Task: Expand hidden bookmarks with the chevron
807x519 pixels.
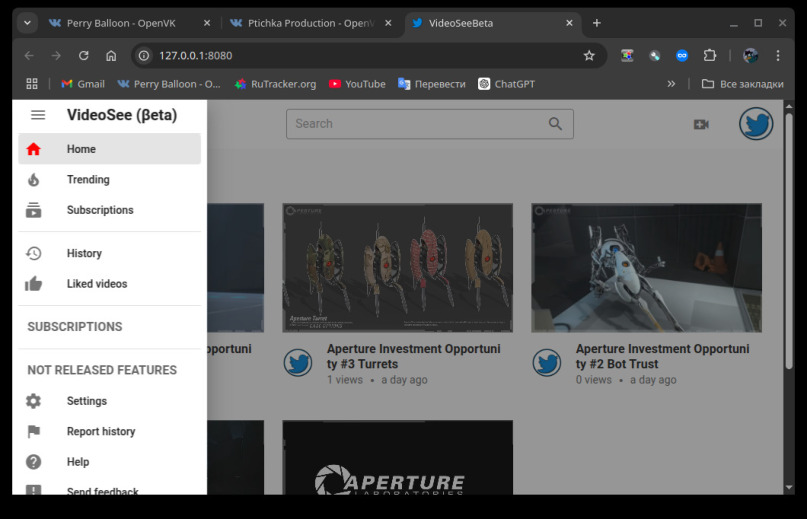Action: (x=669, y=84)
